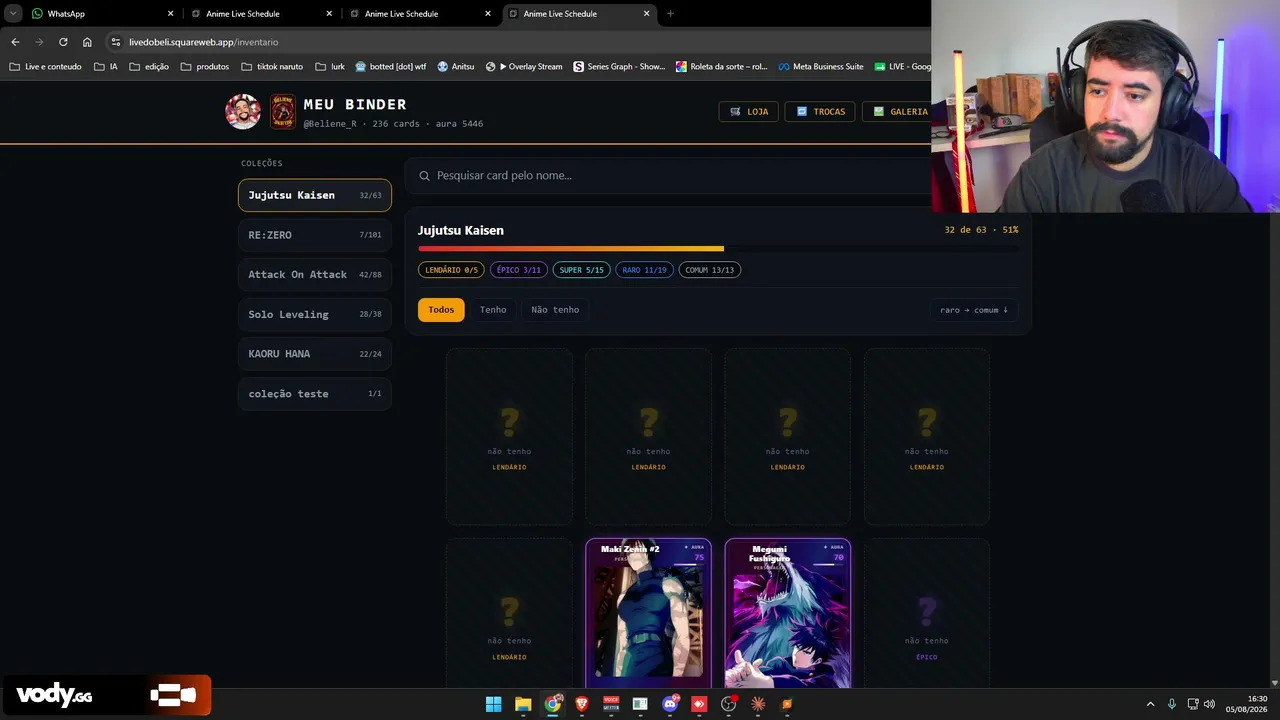Open the taskbar clock and date
This screenshot has width=1280, height=720.
pyautogui.click(x=1247, y=704)
